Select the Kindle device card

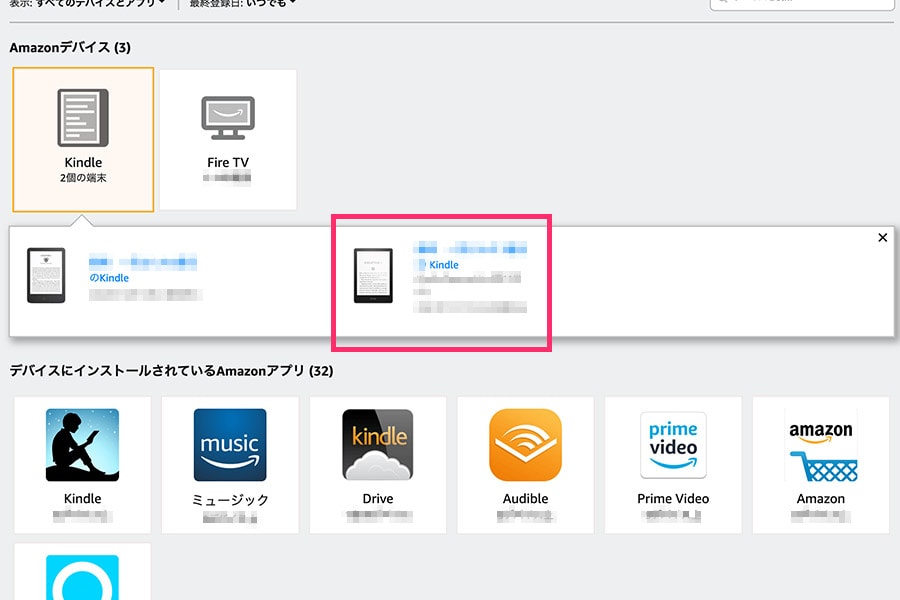[83, 140]
